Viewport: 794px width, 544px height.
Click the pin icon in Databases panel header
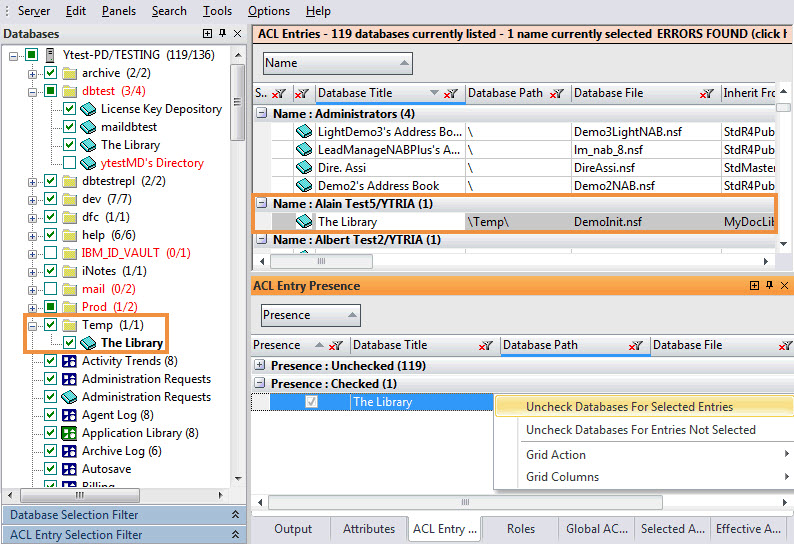[x=222, y=33]
